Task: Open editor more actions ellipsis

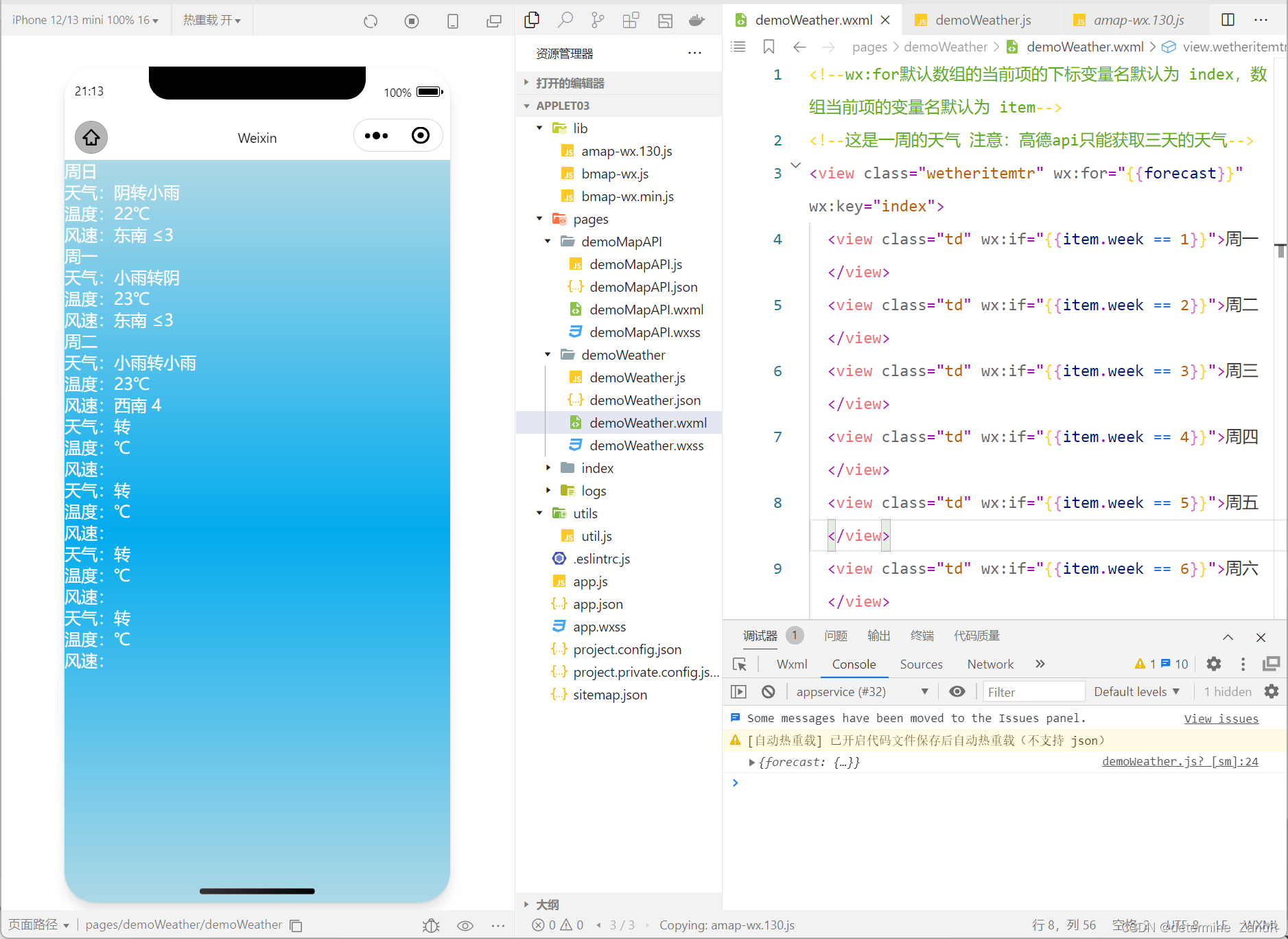Action: point(1261,20)
